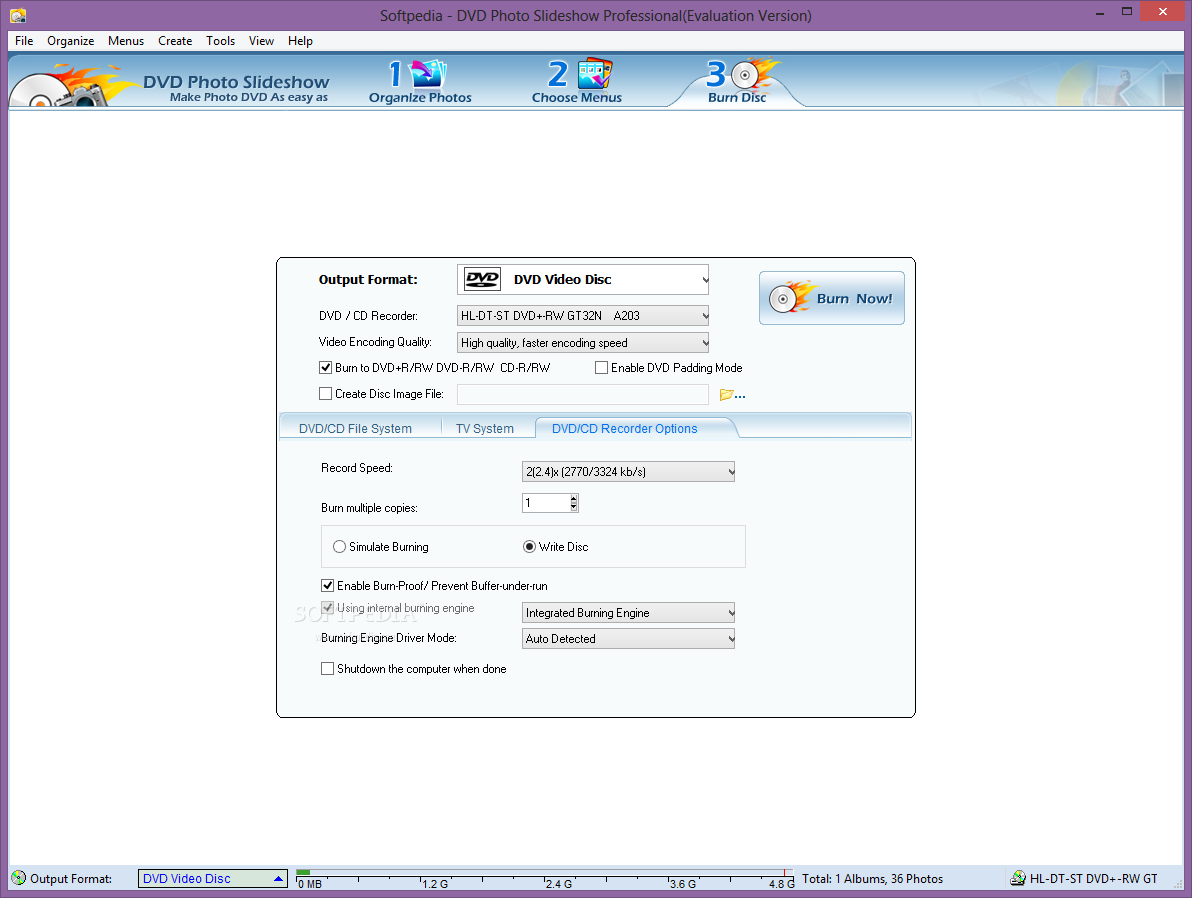This screenshot has height=898, width=1192.
Task: Click Total: 1 Albums, 36 Photos text
Action: pyautogui.click(x=872, y=879)
